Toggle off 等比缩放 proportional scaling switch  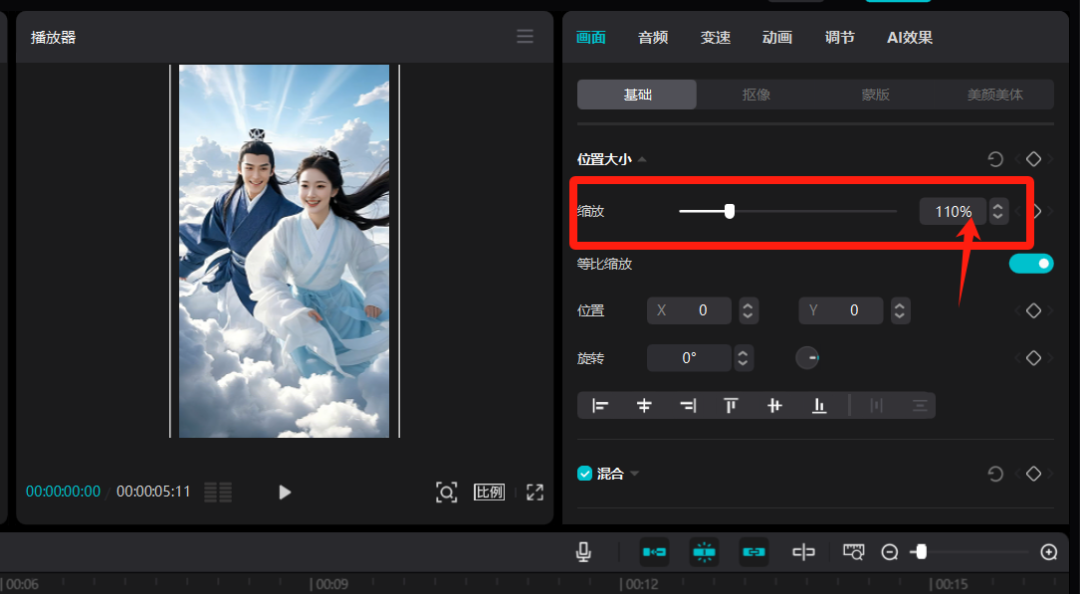[x=1031, y=263]
